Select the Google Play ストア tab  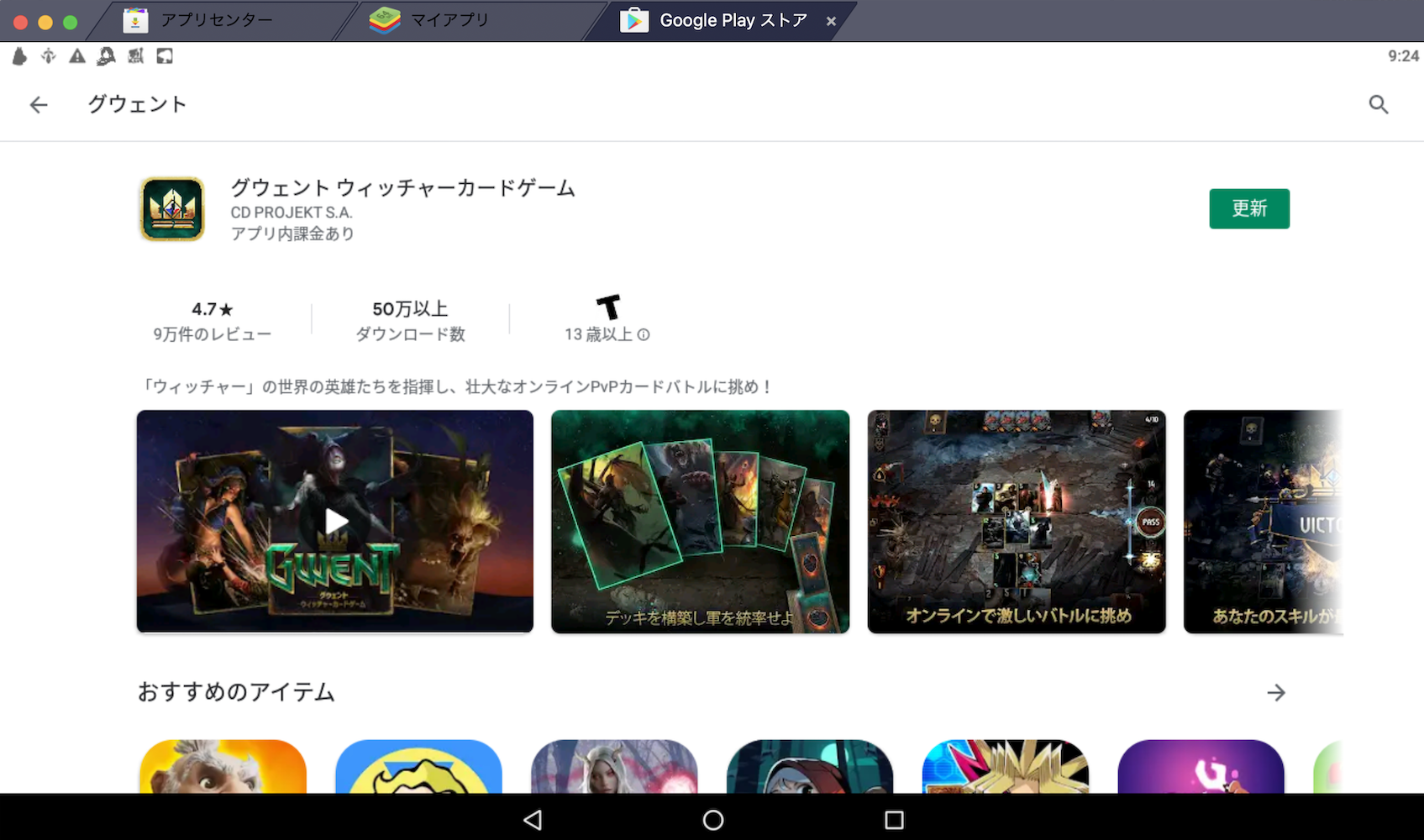(x=714, y=20)
